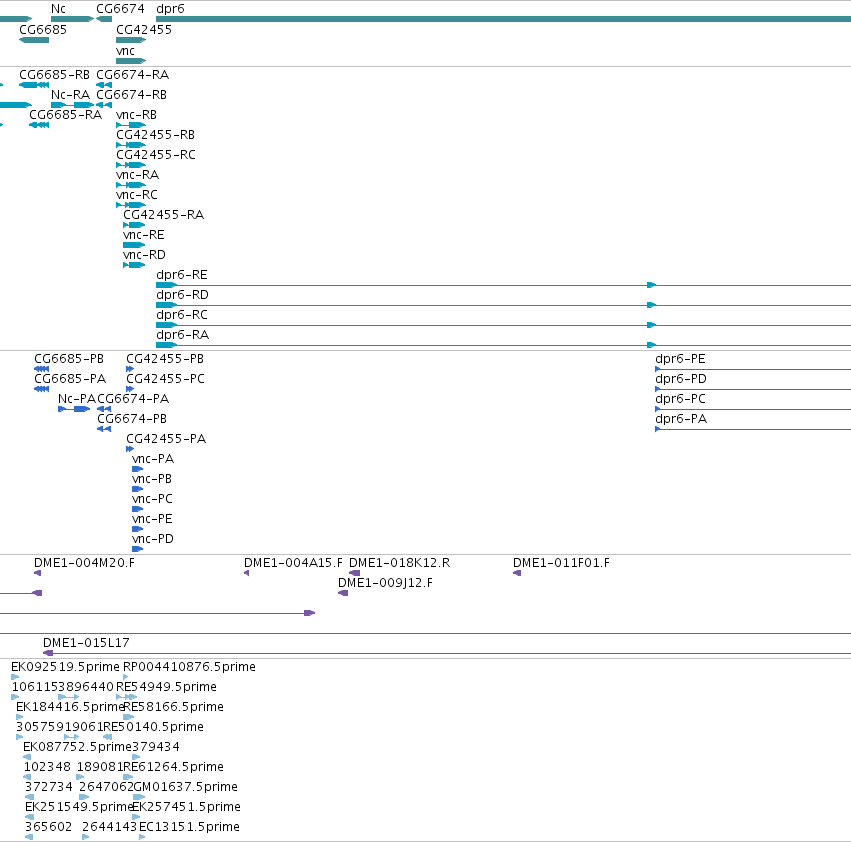Click the 102348 feature label
Screen dimensions: 851x842
click(47, 768)
